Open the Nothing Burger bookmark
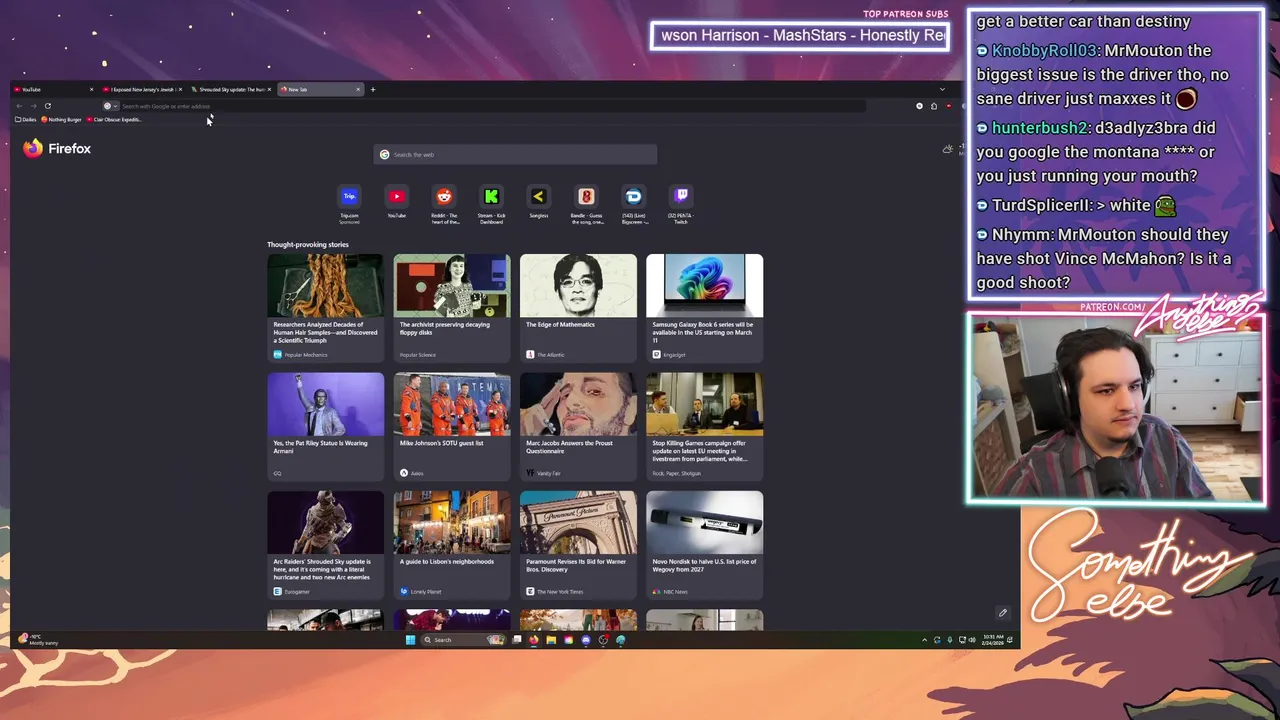 [61, 119]
